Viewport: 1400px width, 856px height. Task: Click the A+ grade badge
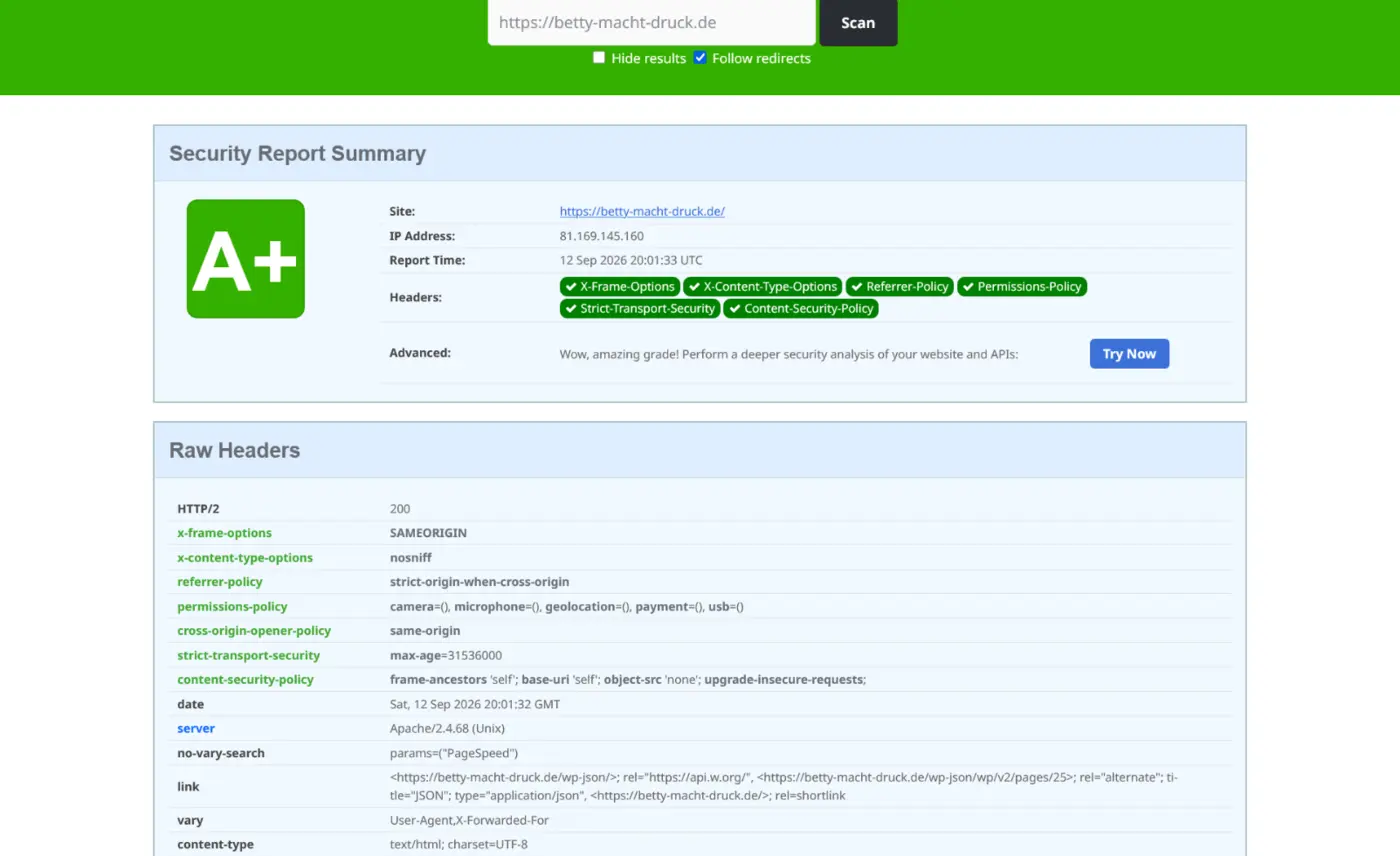(x=246, y=259)
